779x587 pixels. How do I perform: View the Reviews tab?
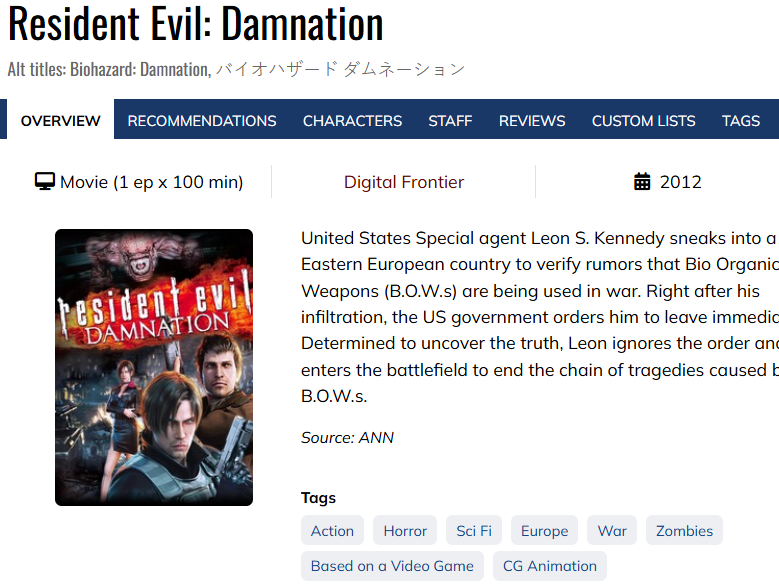click(x=532, y=121)
